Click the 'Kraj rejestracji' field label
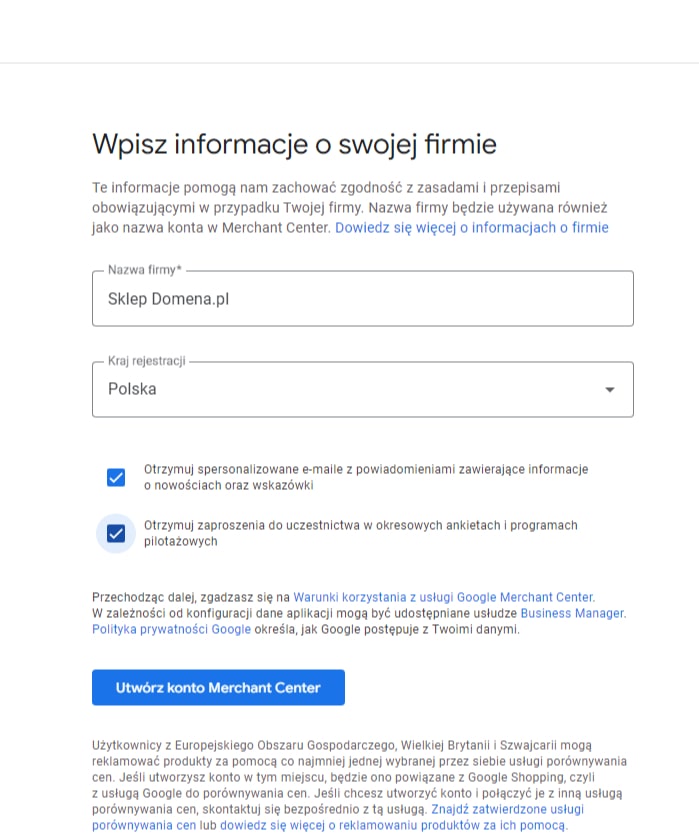The image size is (699, 836). point(147,361)
